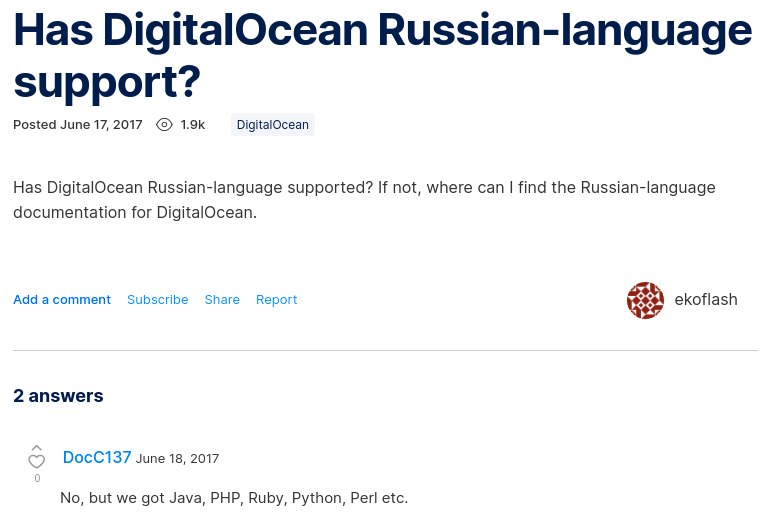Screen dimensions: 781x521
Task: Click the 2 answers heading
Action: [58, 395]
